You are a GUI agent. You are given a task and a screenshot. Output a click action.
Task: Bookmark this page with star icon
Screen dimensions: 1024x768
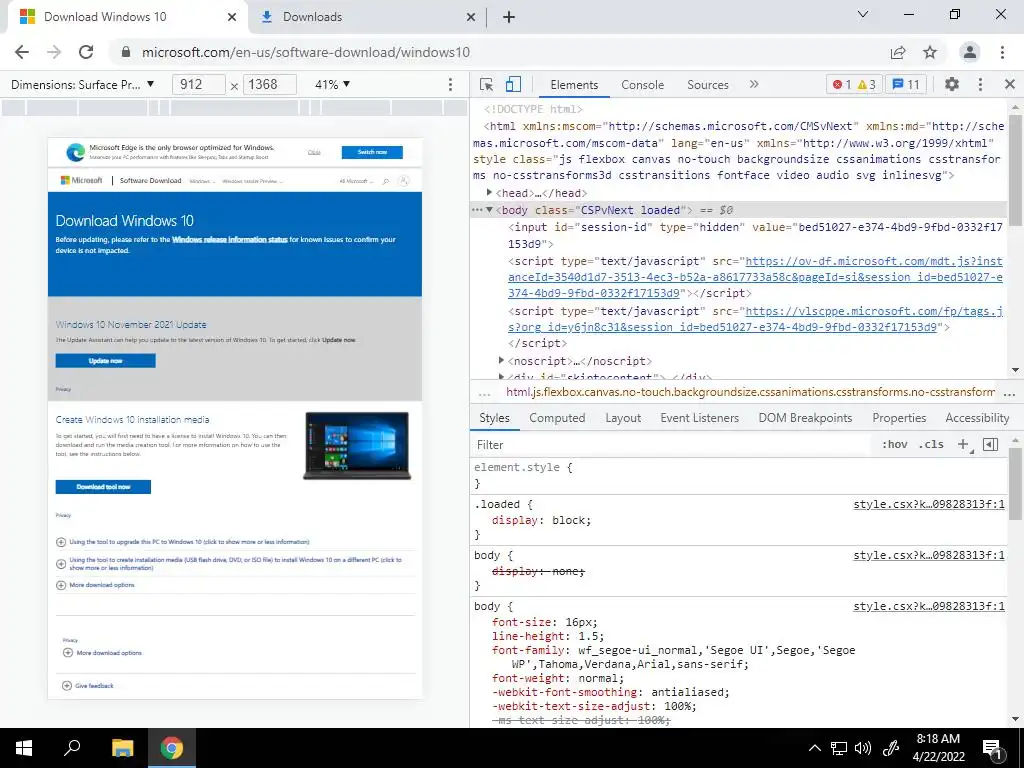930,52
